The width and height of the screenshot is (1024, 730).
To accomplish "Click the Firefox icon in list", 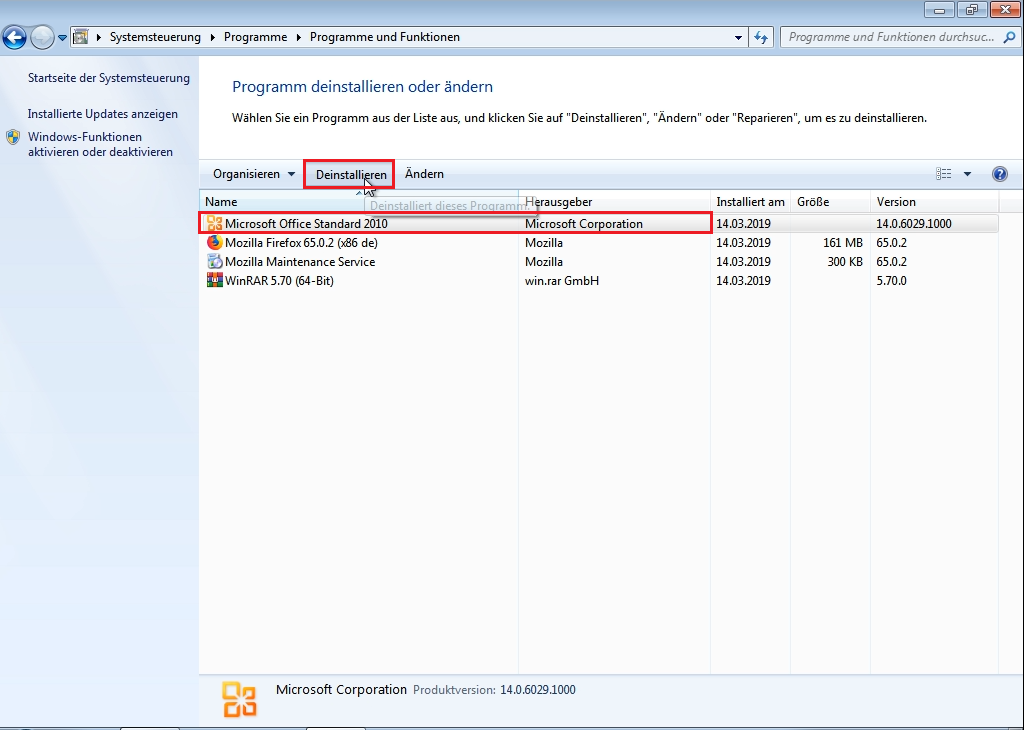I will click(x=214, y=242).
